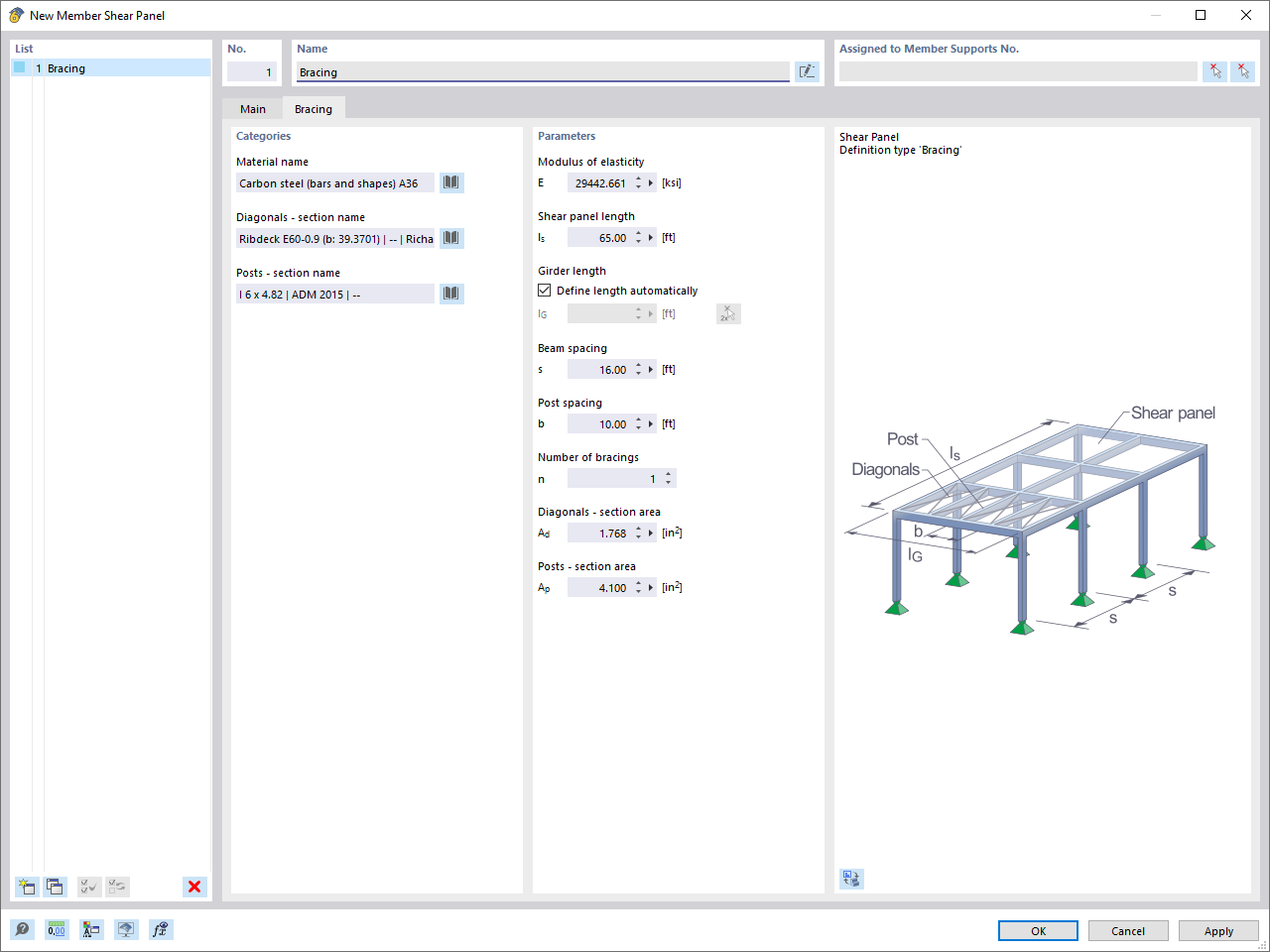Open the units and decimal places settings
The width and height of the screenshot is (1270, 952).
[x=57, y=929]
